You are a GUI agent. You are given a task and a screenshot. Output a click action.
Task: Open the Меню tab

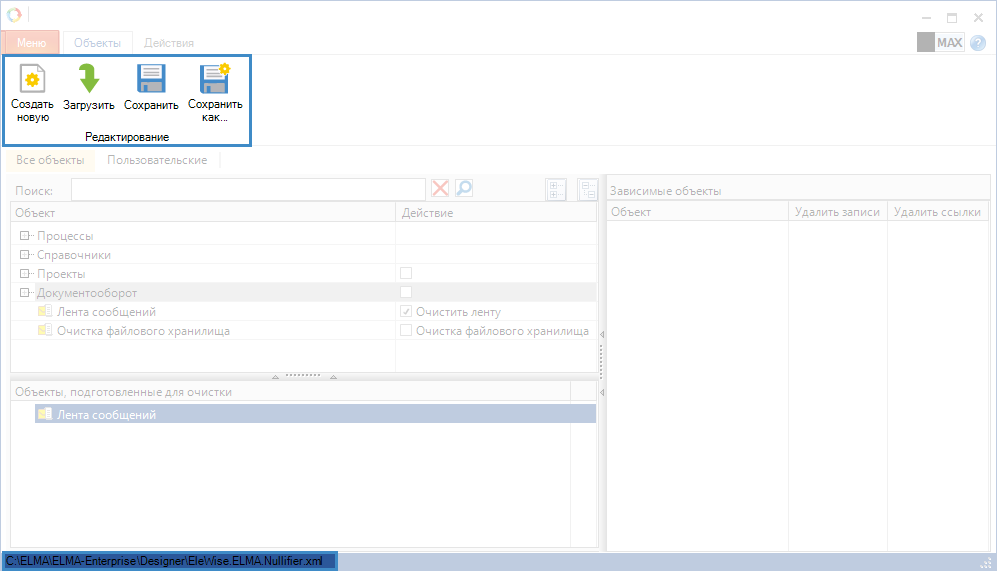pyautogui.click(x=31, y=43)
